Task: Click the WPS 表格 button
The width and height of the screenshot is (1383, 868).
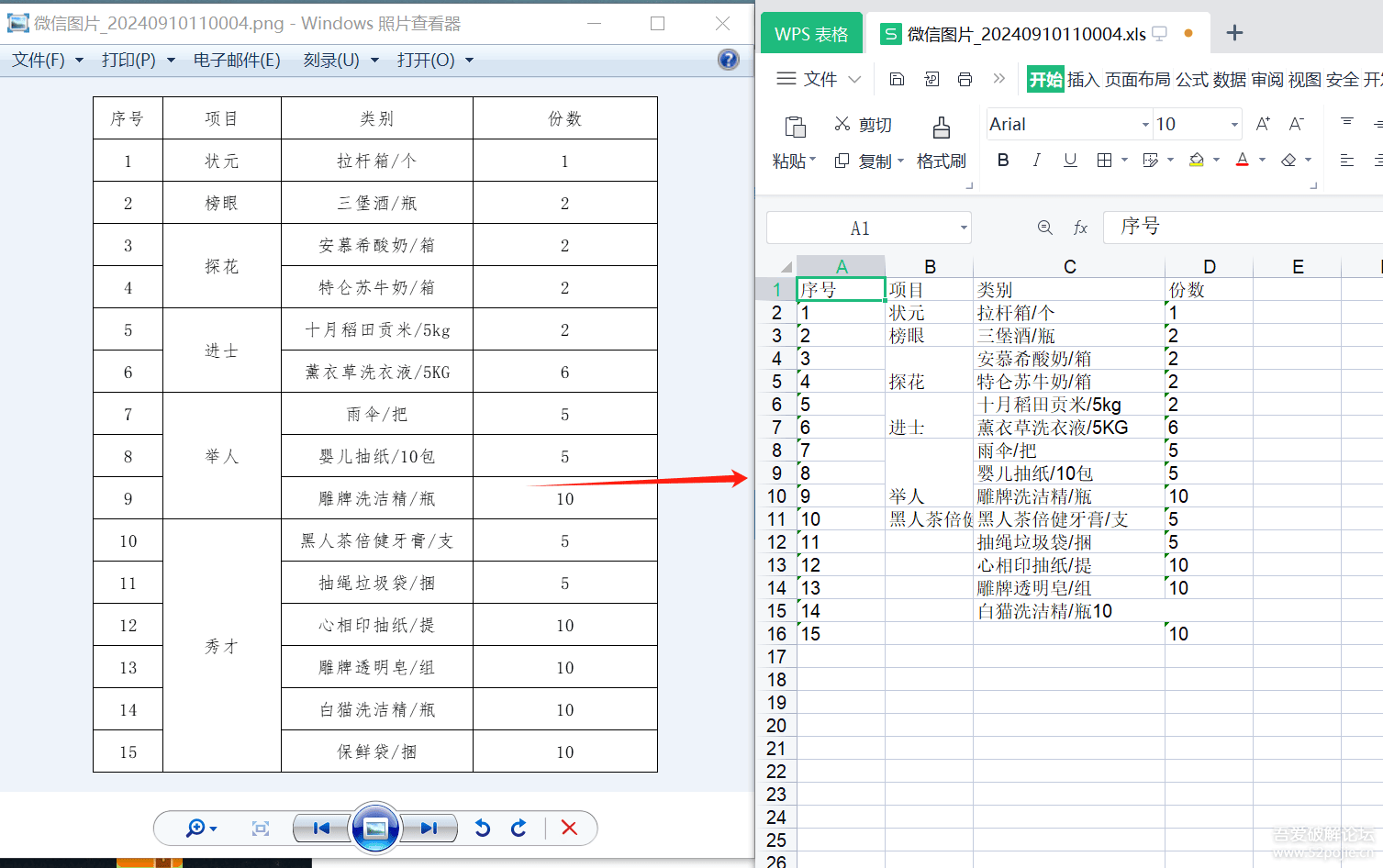Action: pyautogui.click(x=811, y=32)
